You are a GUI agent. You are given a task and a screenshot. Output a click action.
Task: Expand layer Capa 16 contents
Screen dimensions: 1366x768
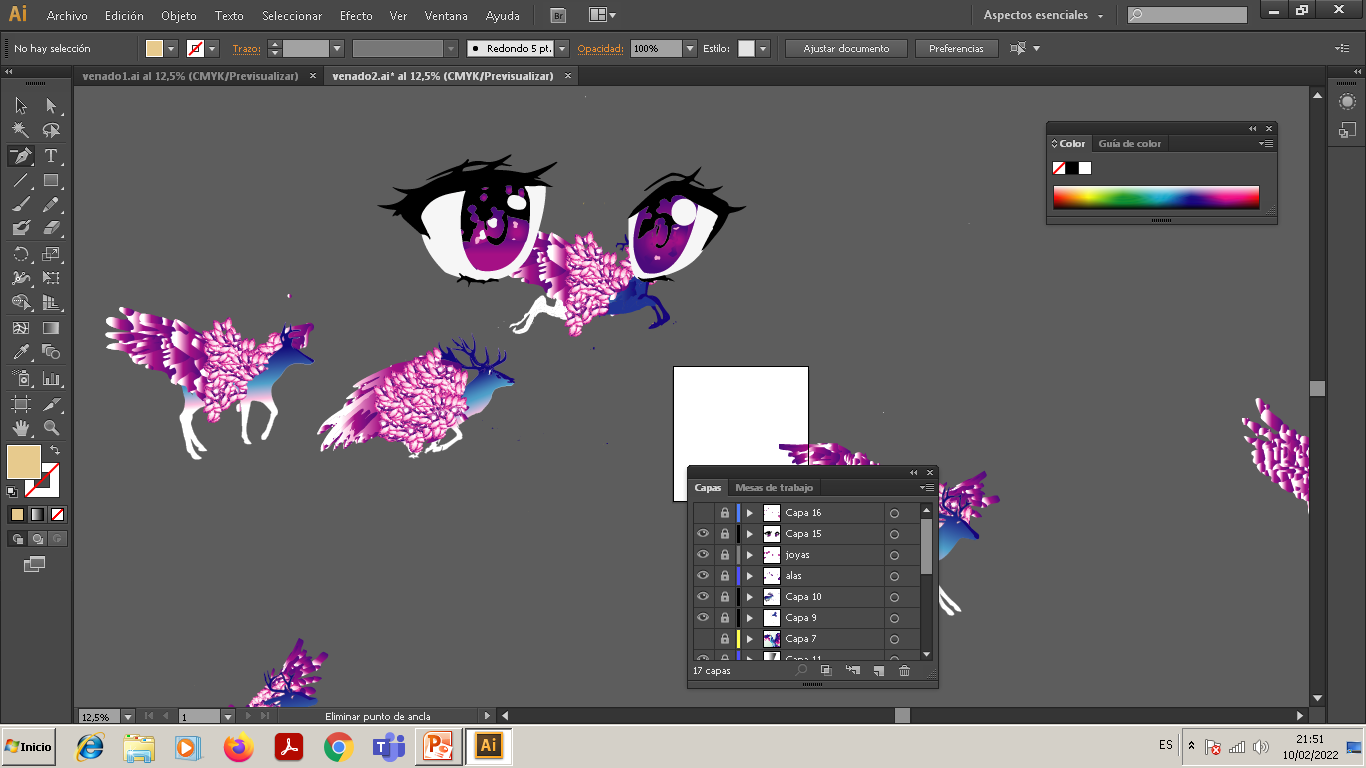pos(750,513)
